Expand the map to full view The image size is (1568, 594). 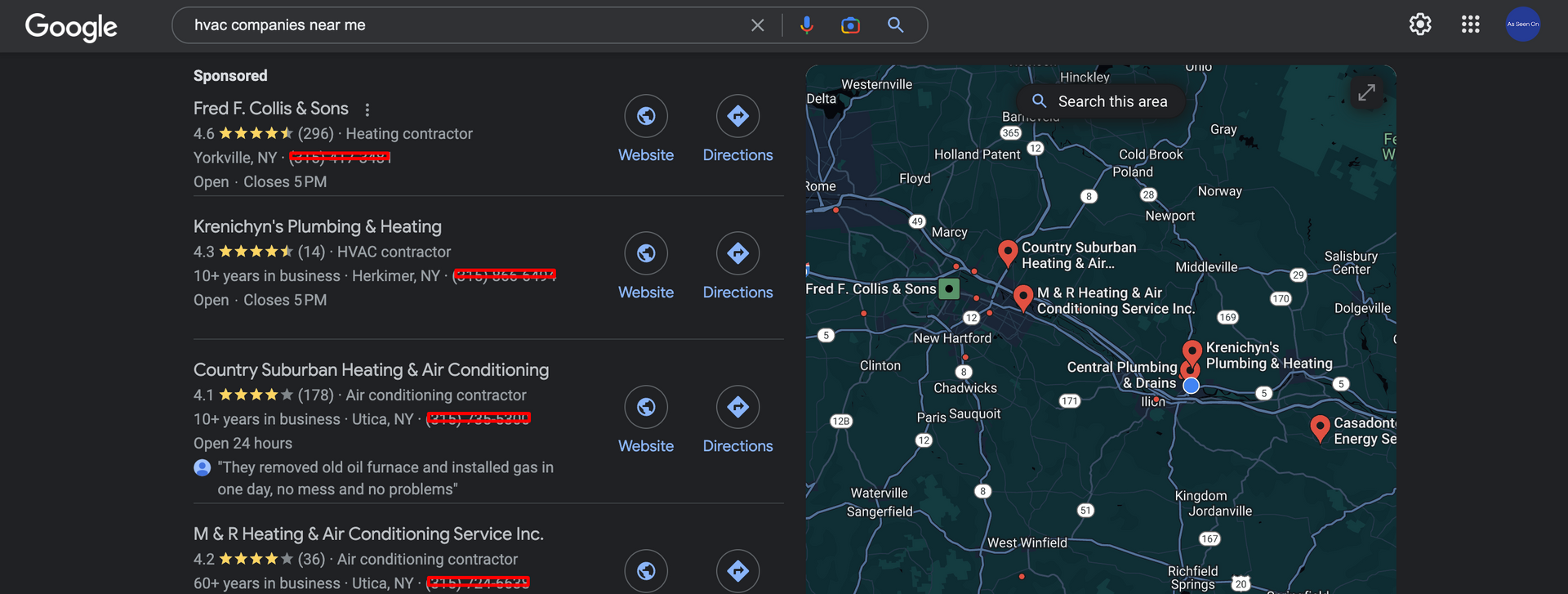(1366, 93)
